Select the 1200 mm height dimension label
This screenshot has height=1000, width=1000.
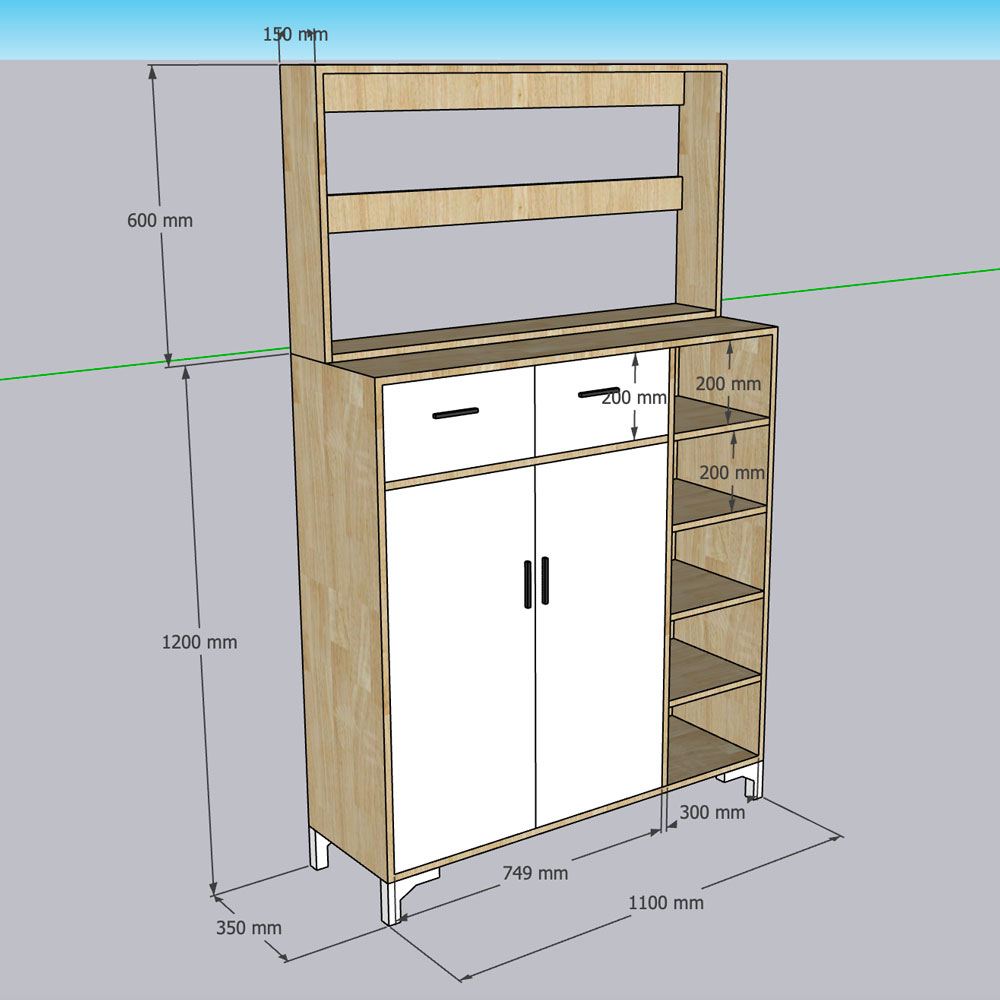pos(199,642)
